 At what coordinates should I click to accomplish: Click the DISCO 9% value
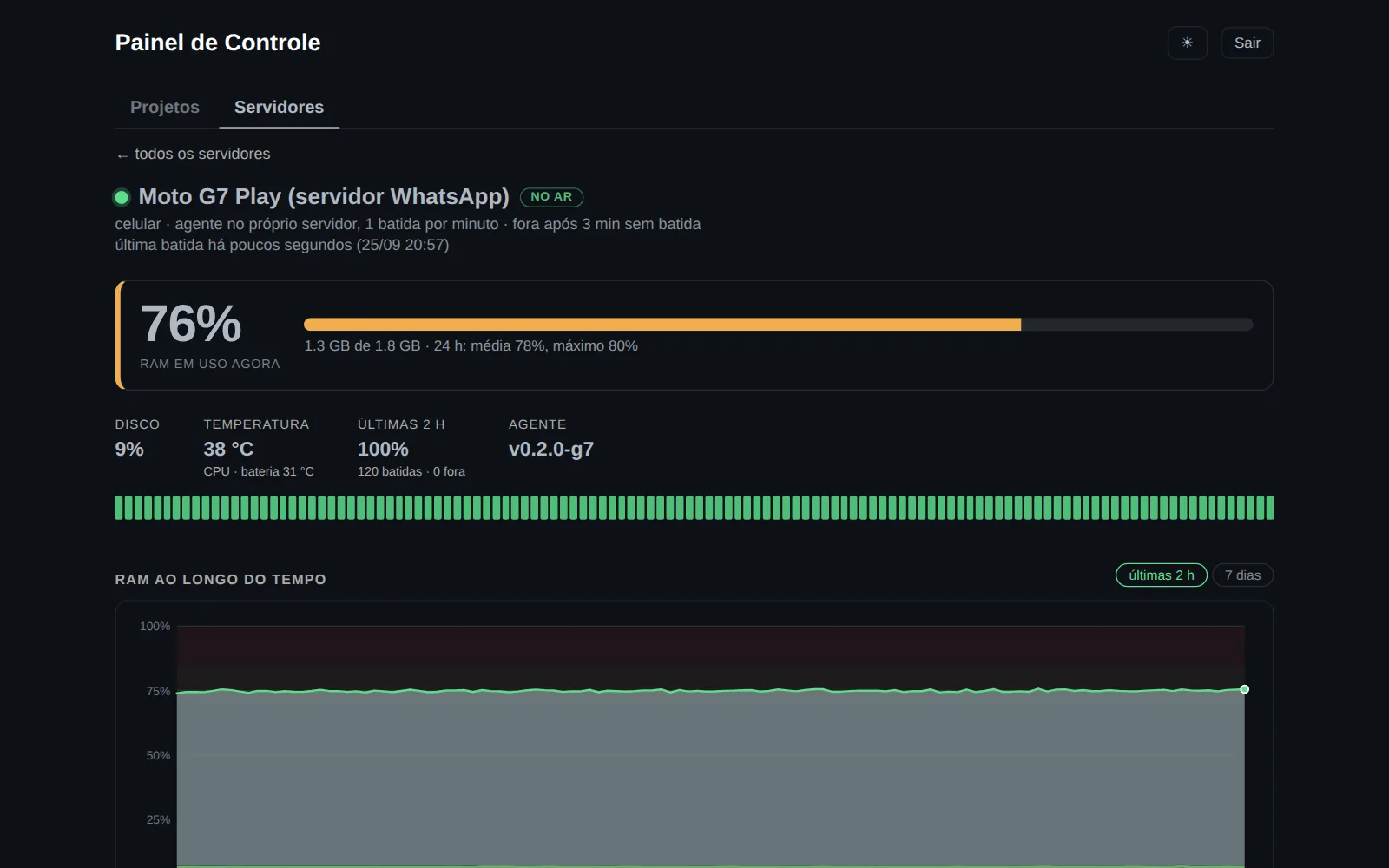point(129,450)
